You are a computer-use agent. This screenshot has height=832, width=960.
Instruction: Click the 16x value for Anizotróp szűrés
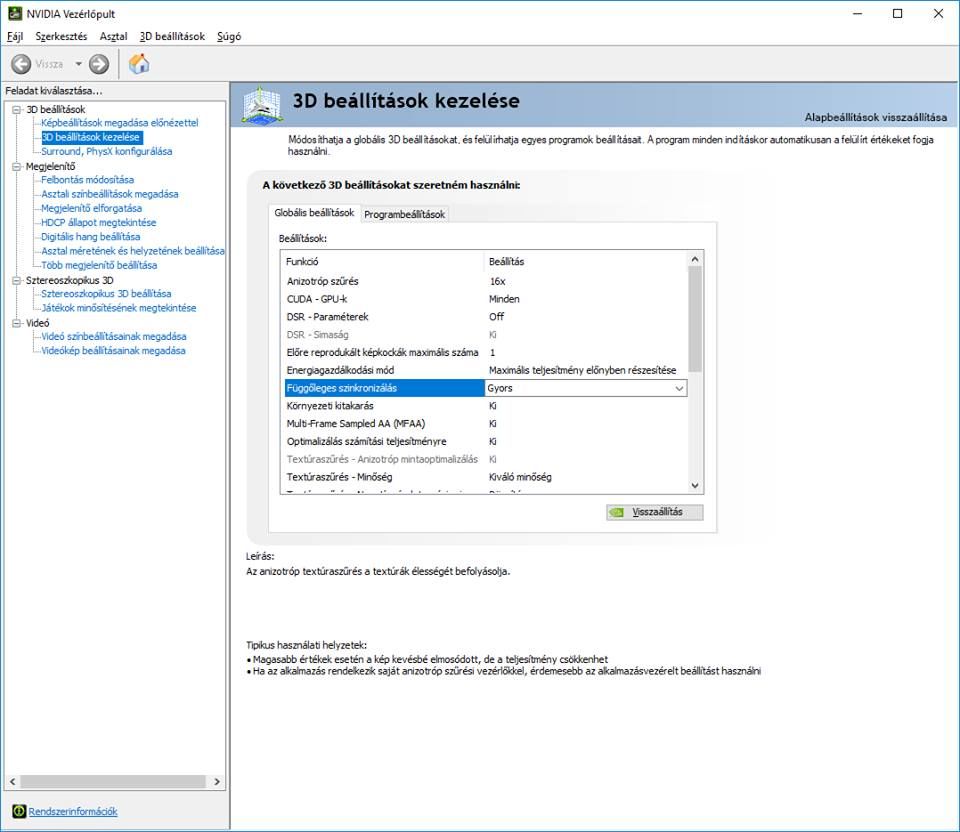(x=497, y=282)
